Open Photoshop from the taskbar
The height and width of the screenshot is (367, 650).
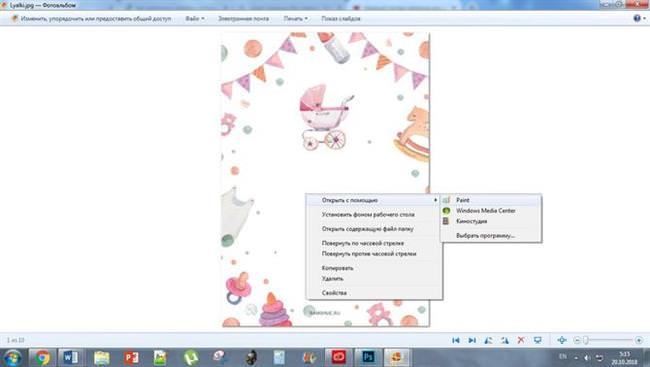[x=368, y=357]
